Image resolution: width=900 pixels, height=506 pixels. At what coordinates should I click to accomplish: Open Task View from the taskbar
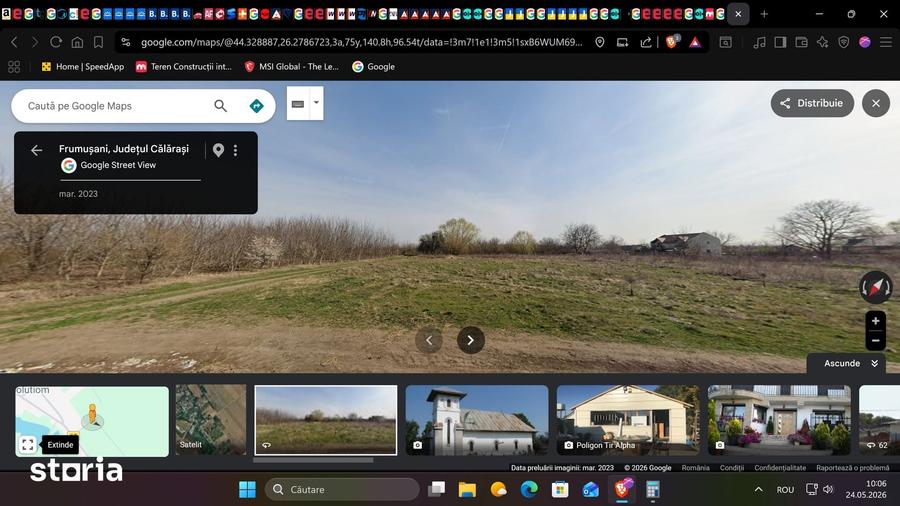437,489
